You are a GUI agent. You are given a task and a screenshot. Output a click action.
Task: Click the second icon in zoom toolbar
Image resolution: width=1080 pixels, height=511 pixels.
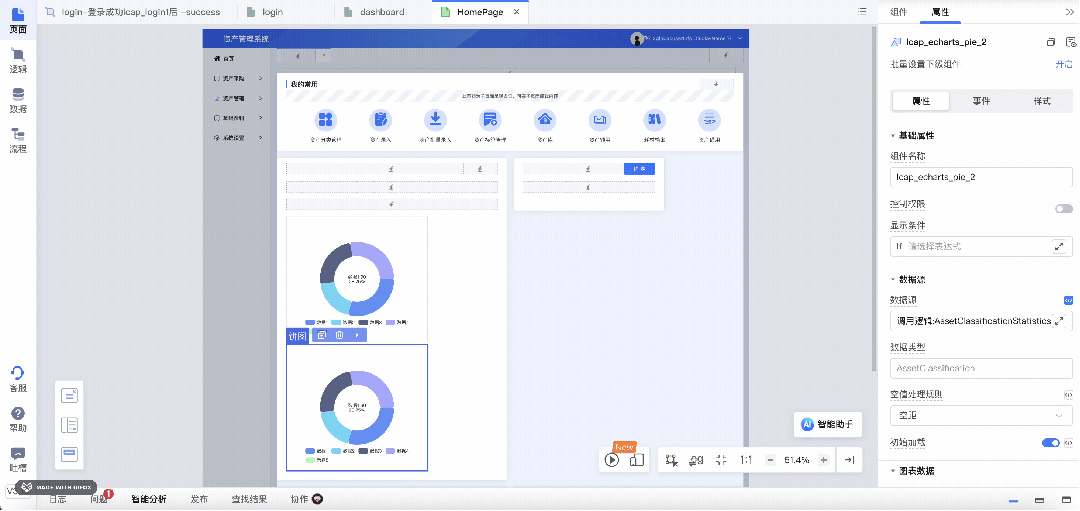[x=696, y=460]
